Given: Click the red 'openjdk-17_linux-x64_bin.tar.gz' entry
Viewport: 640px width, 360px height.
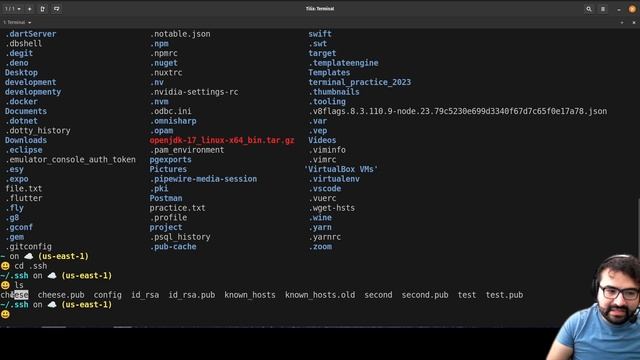Looking at the screenshot, I should pyautogui.click(x=222, y=140).
